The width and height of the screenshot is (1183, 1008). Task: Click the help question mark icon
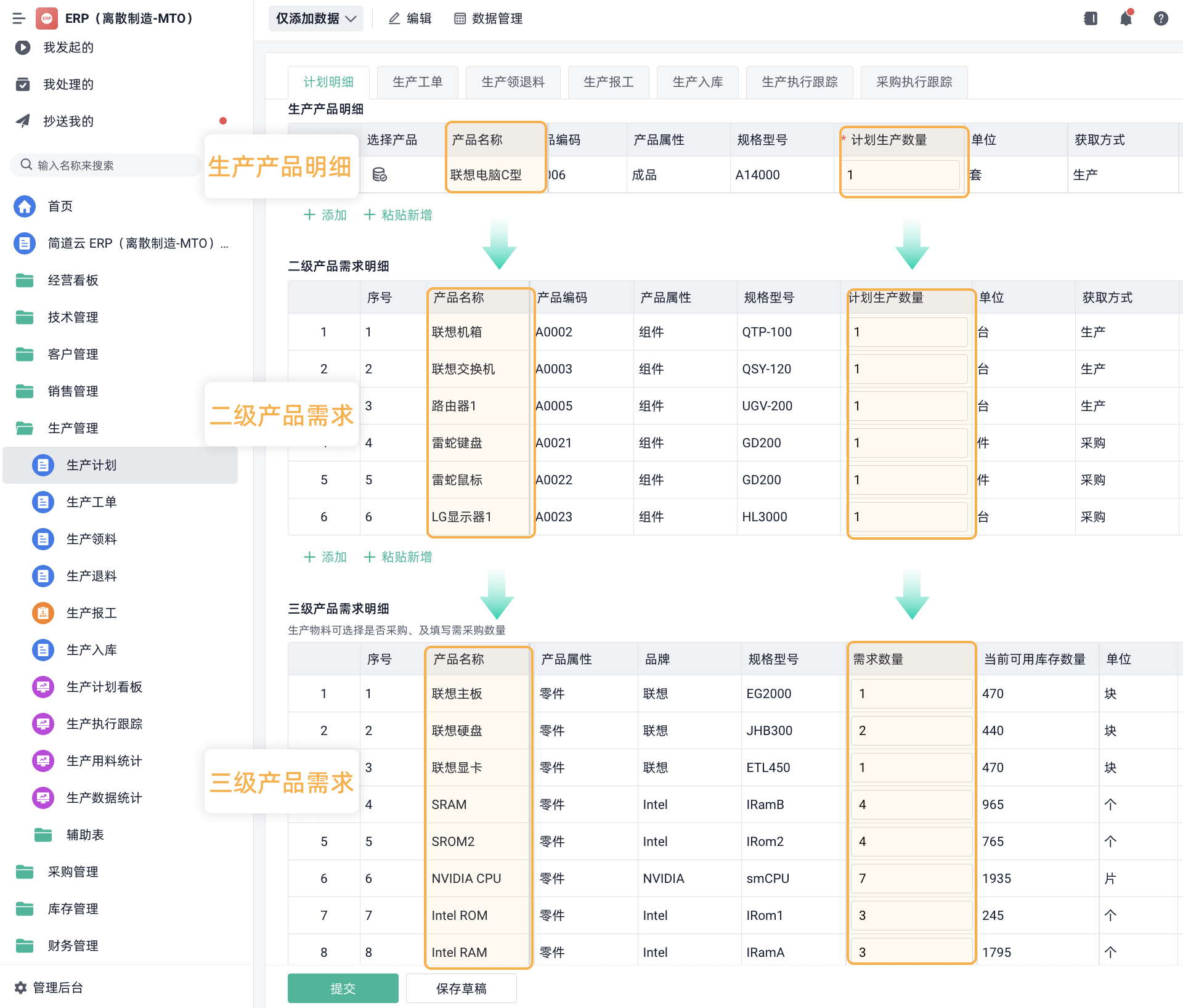[1161, 18]
